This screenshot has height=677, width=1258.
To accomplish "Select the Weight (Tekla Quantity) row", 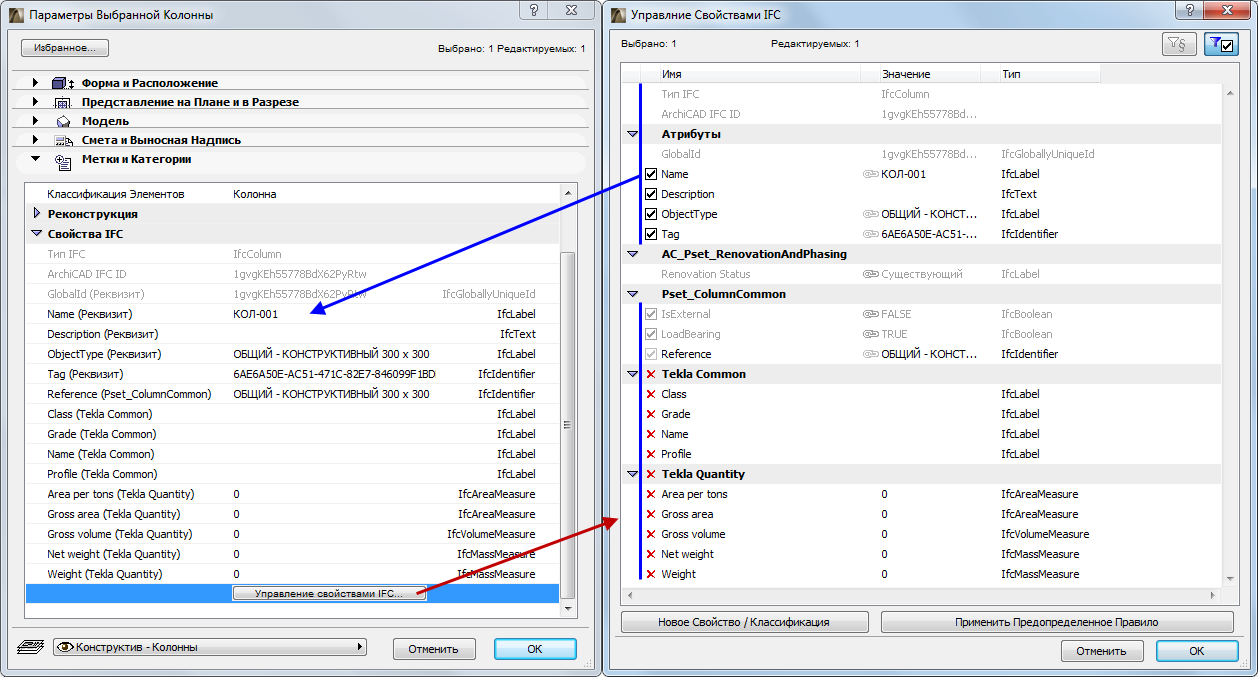I will pos(292,574).
